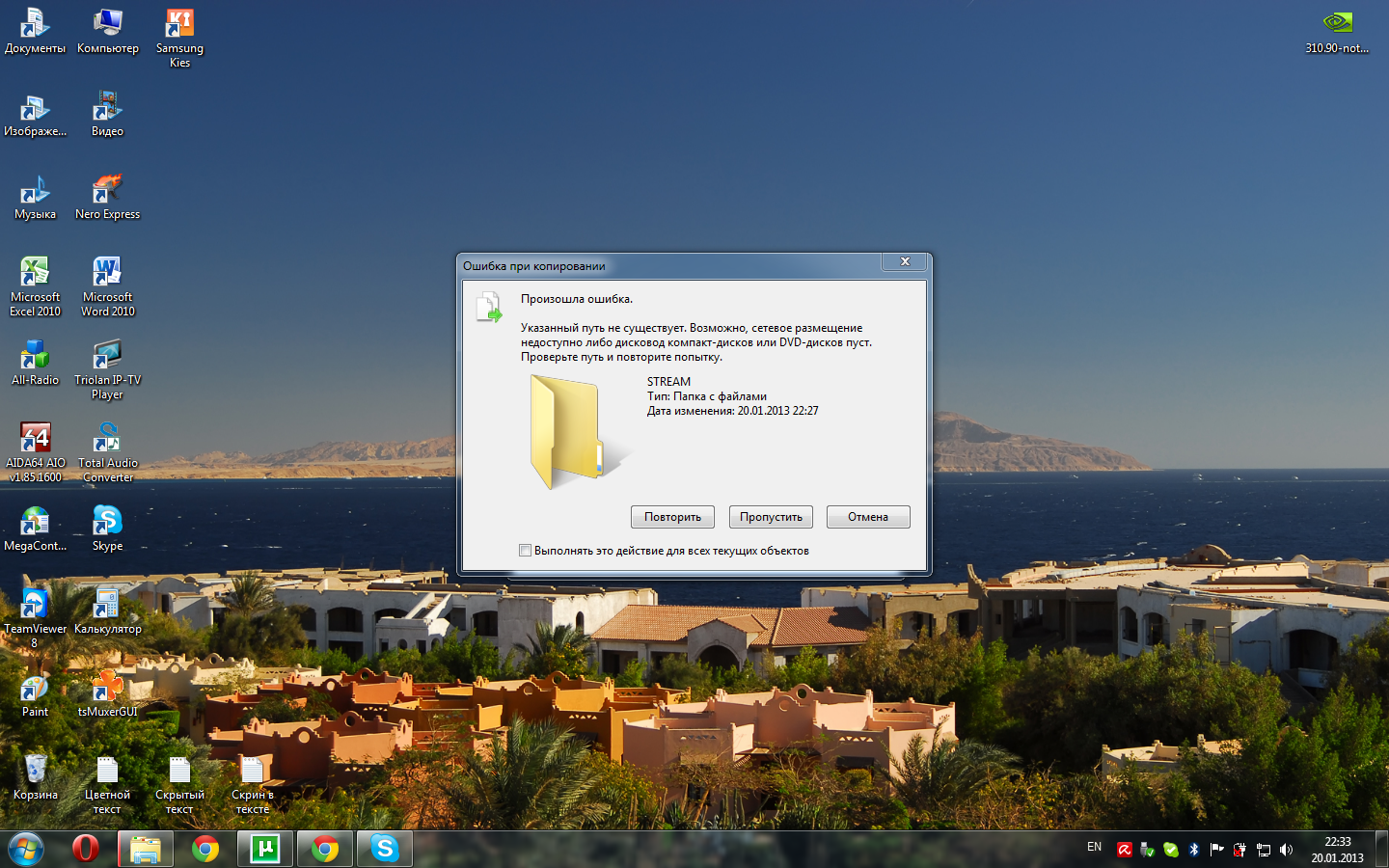The width and height of the screenshot is (1389, 868).
Task: Select the Компьютер desktop icon
Action: tap(108, 32)
